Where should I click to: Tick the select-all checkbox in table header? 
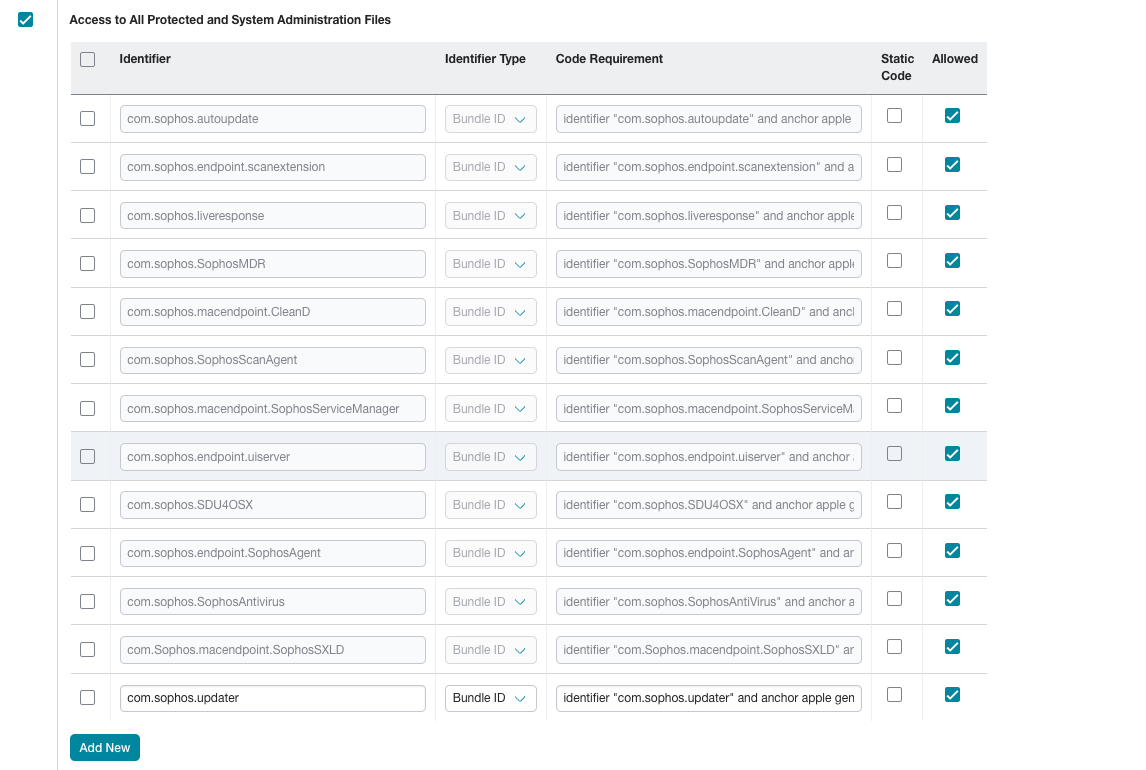[x=88, y=59]
